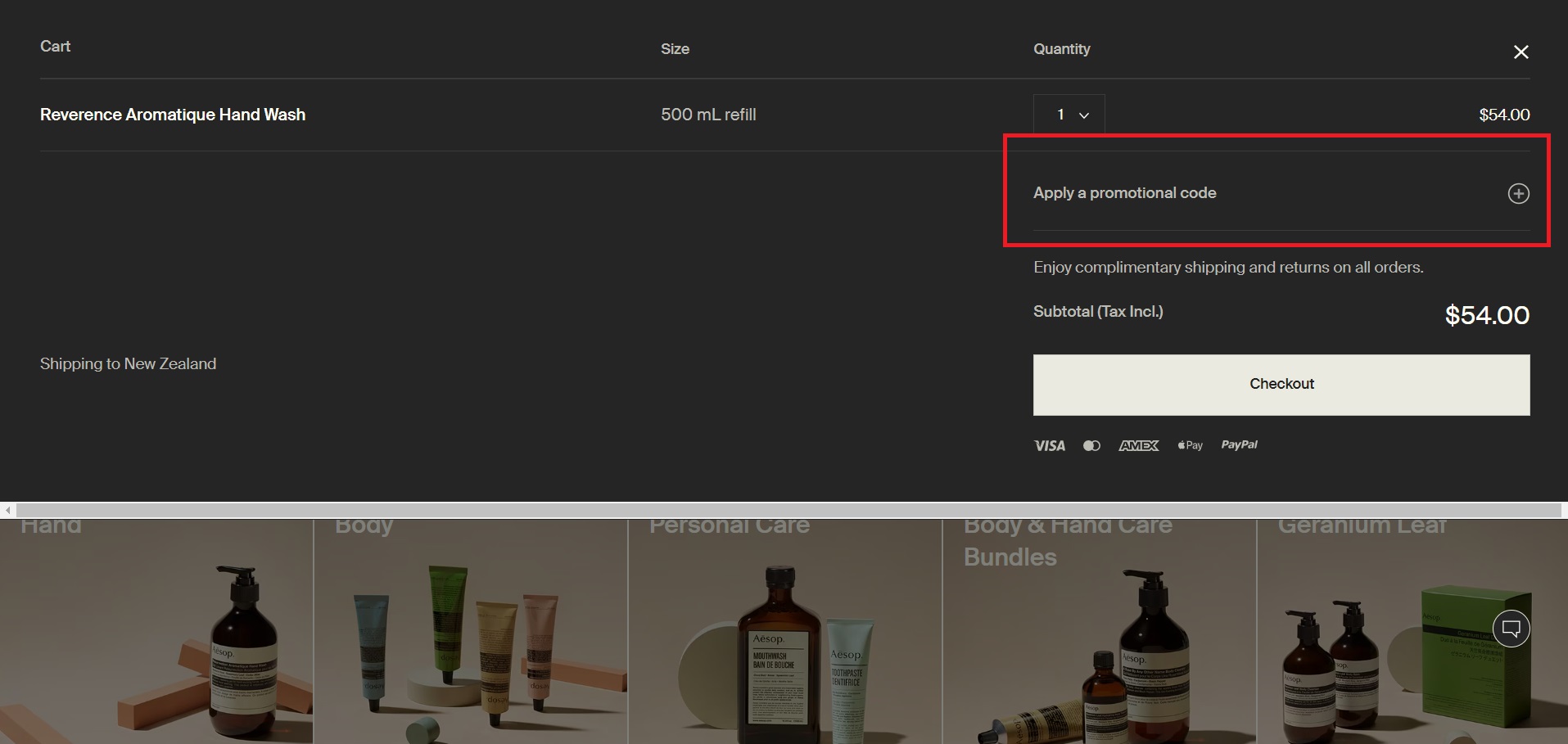Expand the promotional code section plus icon
Viewport: 1568px width, 744px height.
point(1518,193)
